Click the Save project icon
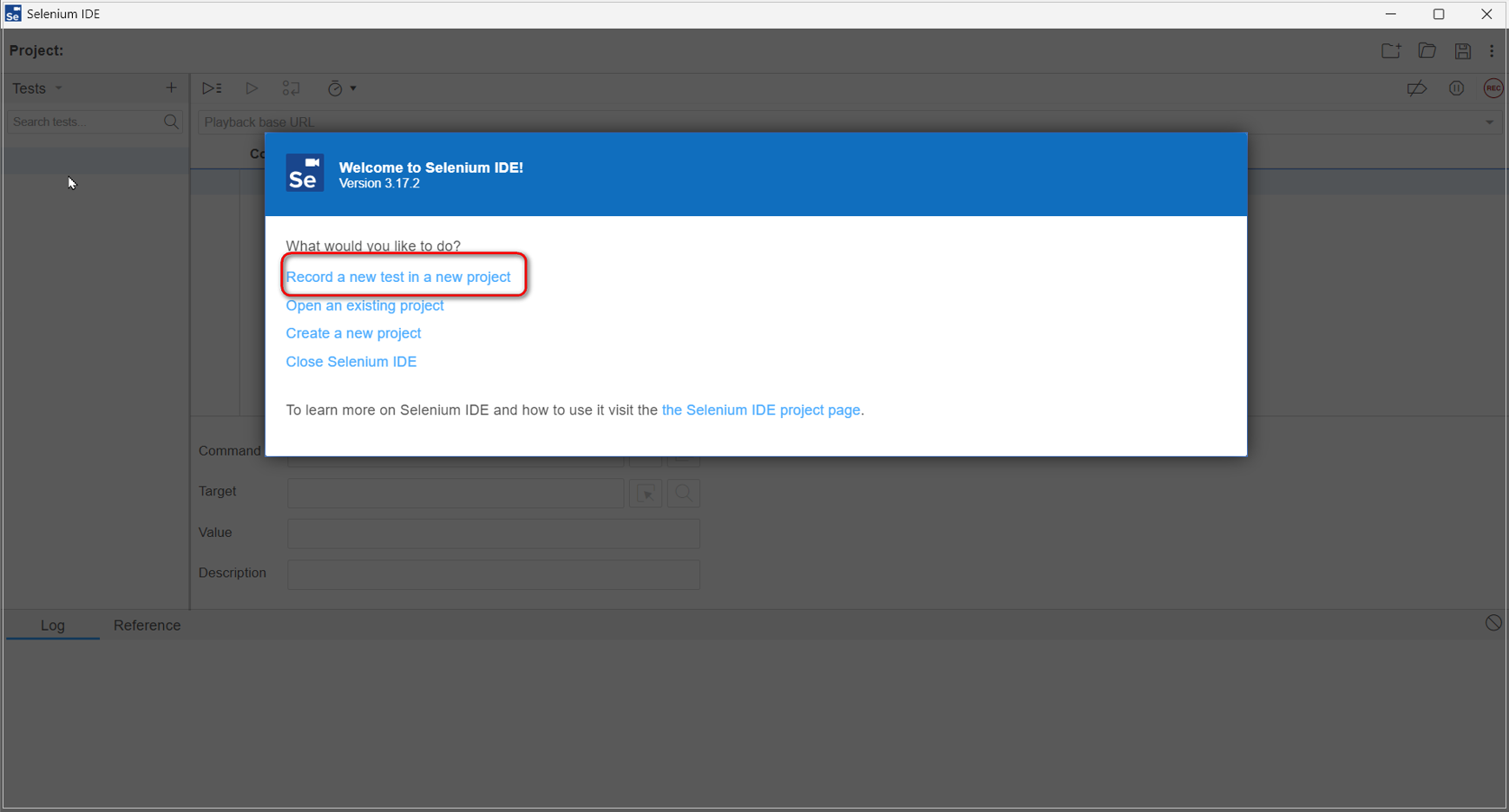This screenshot has height=812, width=1509. click(x=1462, y=51)
